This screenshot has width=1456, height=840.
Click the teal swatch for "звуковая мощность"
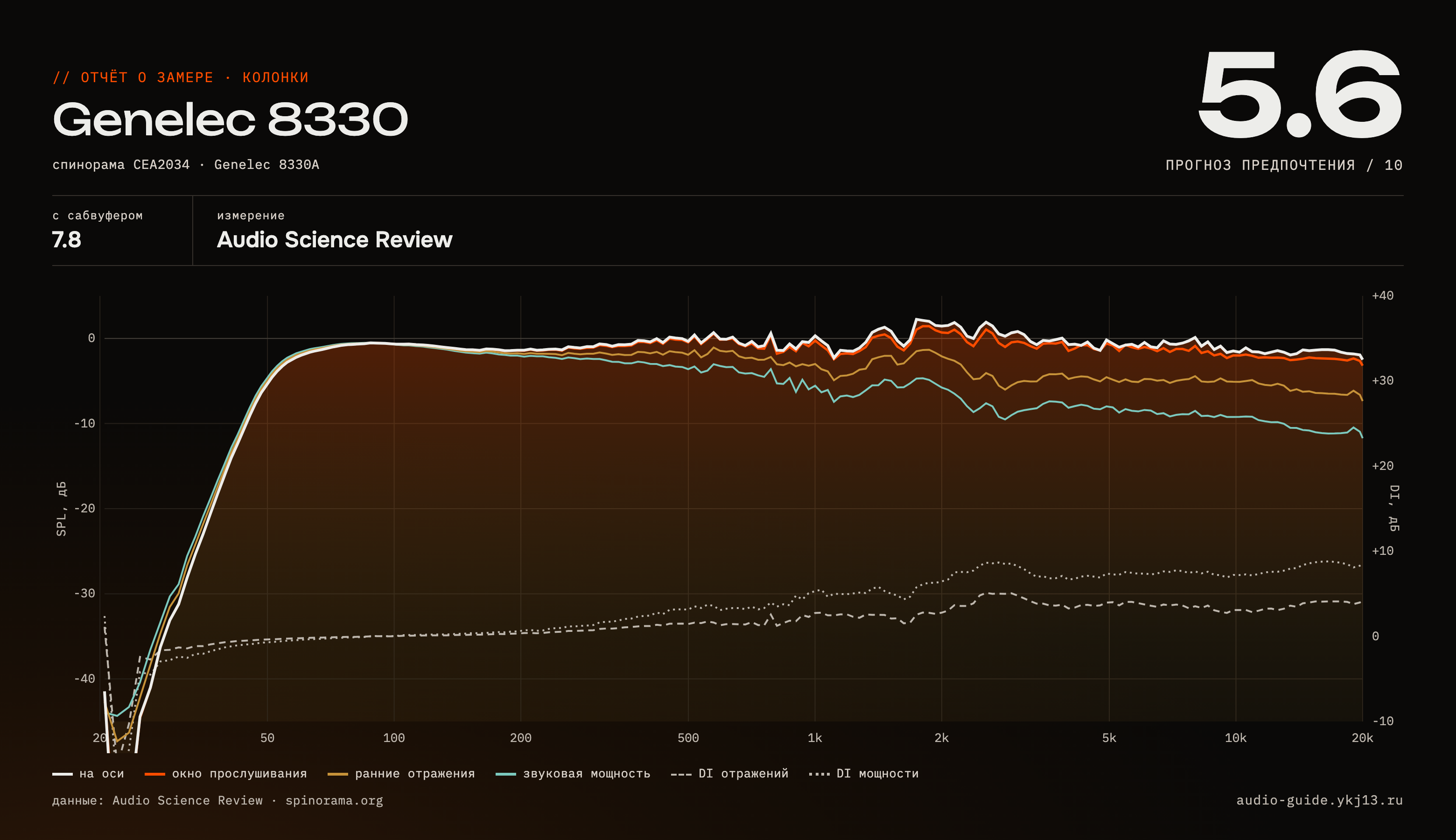click(506, 774)
